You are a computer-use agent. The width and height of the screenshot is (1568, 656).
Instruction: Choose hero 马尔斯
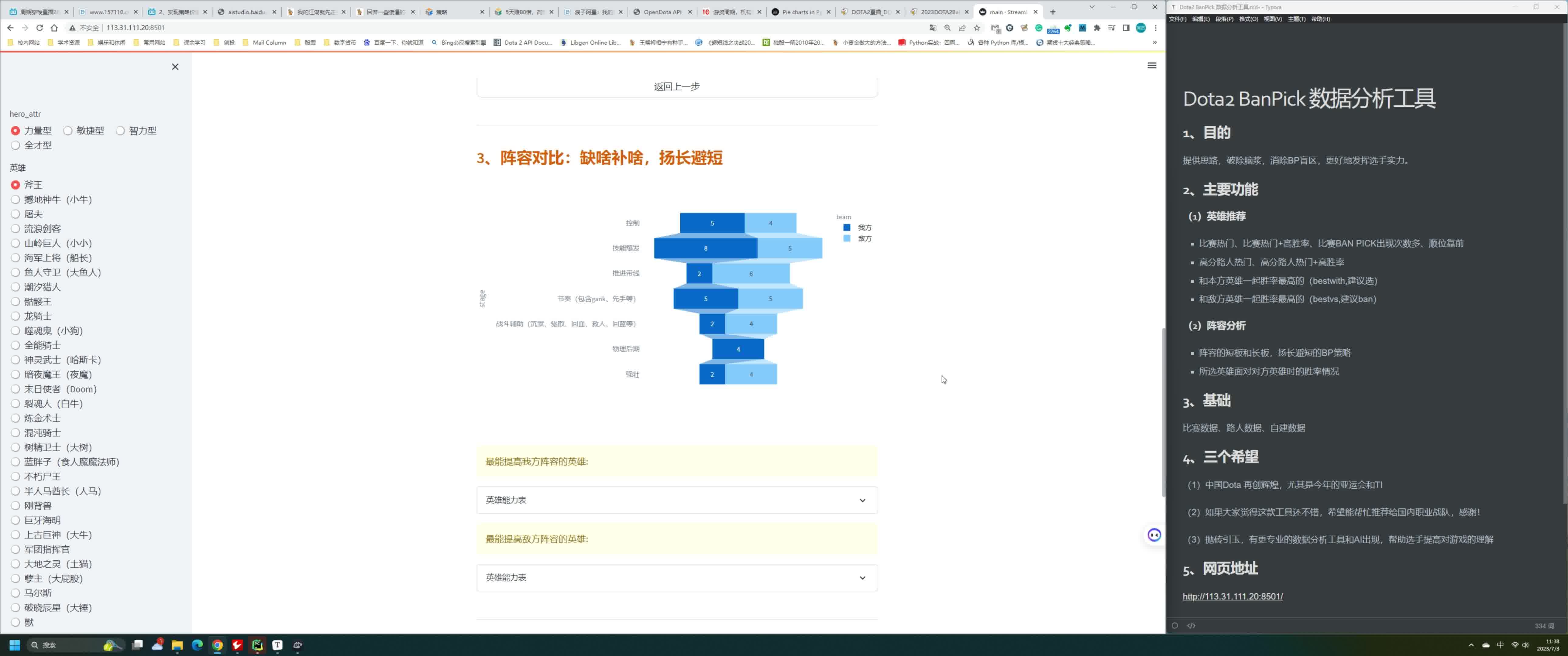[x=32, y=593]
